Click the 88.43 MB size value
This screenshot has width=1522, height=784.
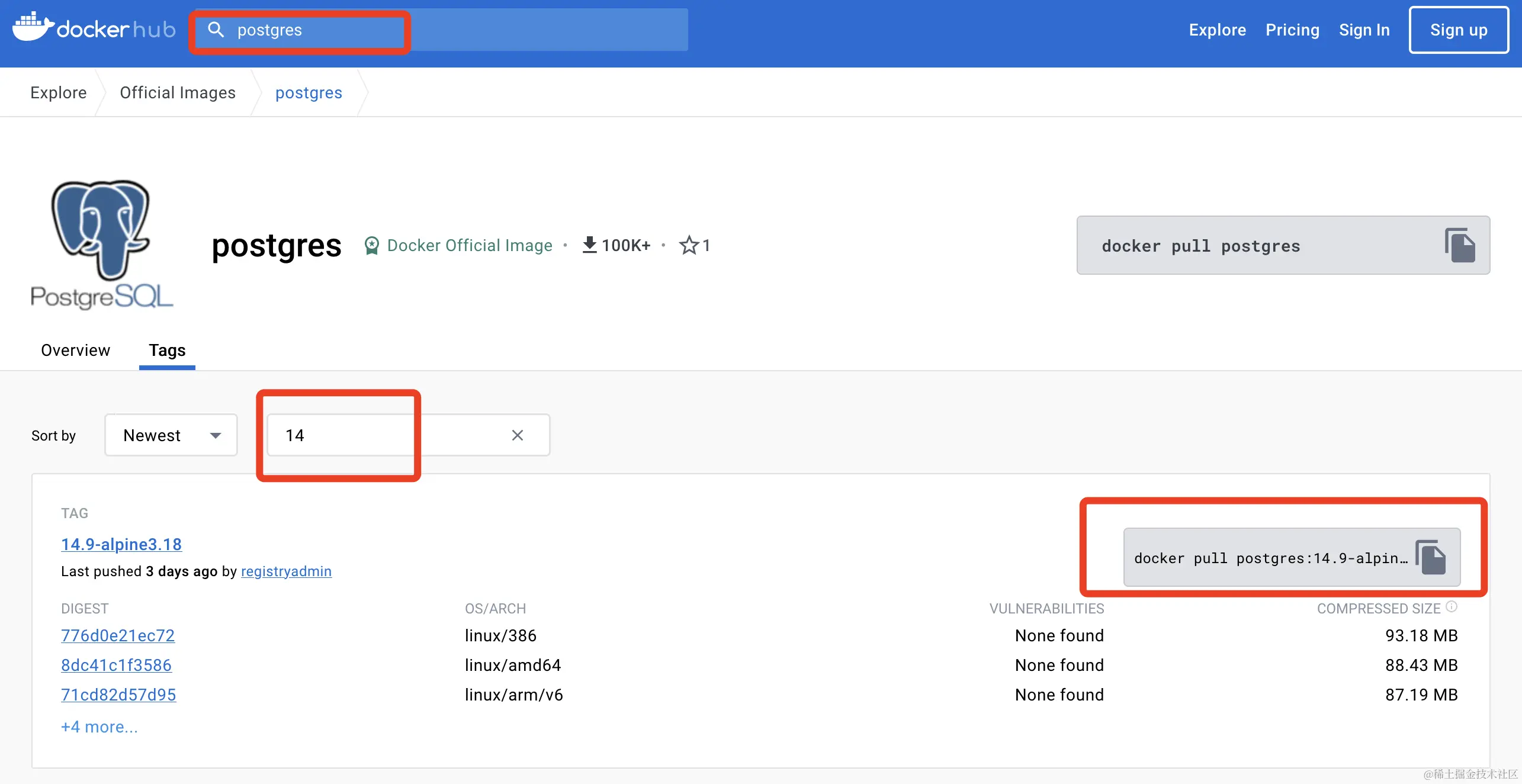point(1421,665)
